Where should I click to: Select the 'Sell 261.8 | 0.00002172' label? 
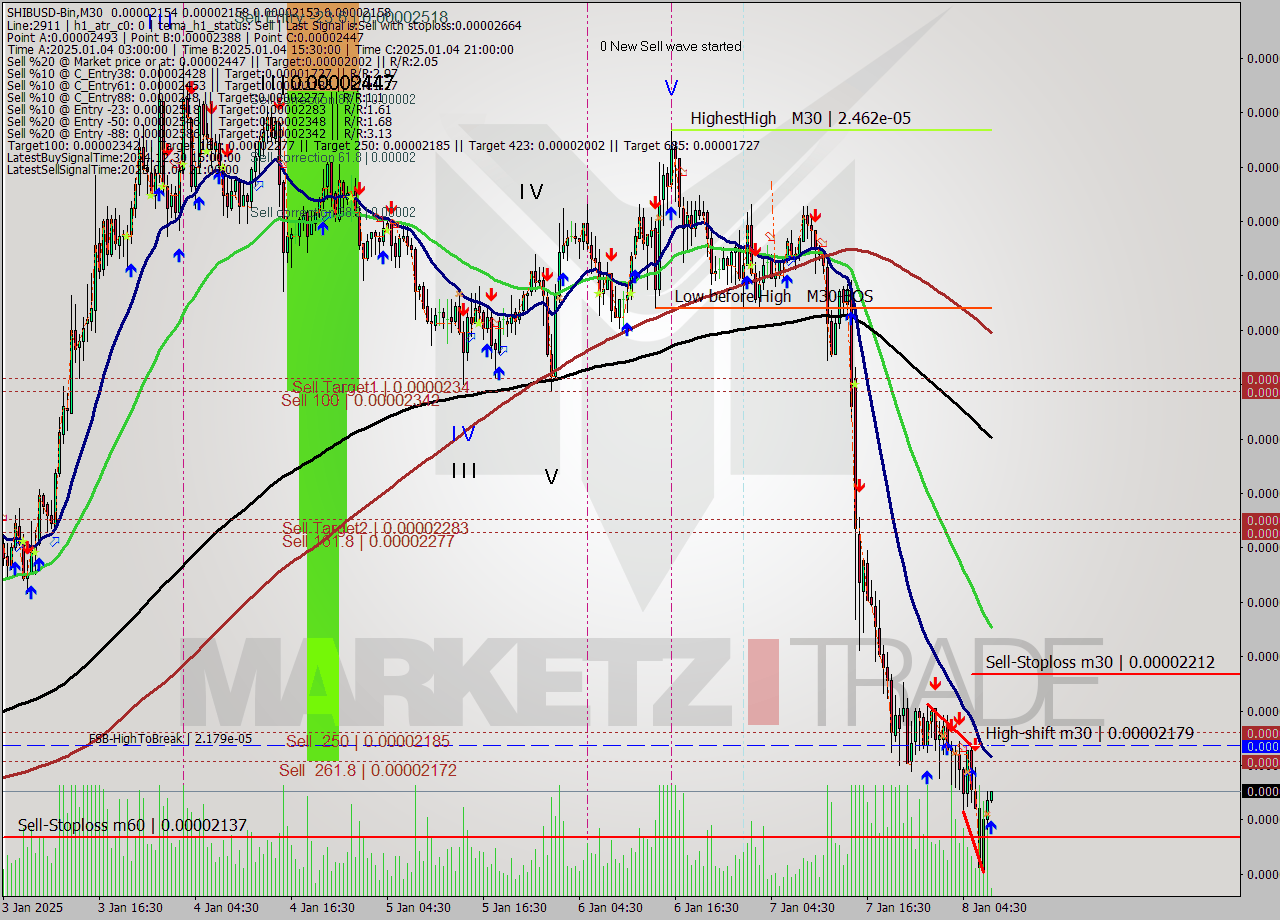click(x=368, y=770)
